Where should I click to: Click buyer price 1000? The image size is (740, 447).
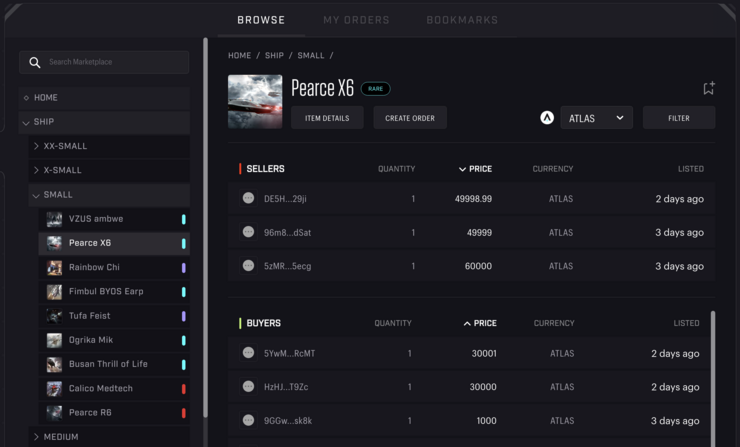486,421
